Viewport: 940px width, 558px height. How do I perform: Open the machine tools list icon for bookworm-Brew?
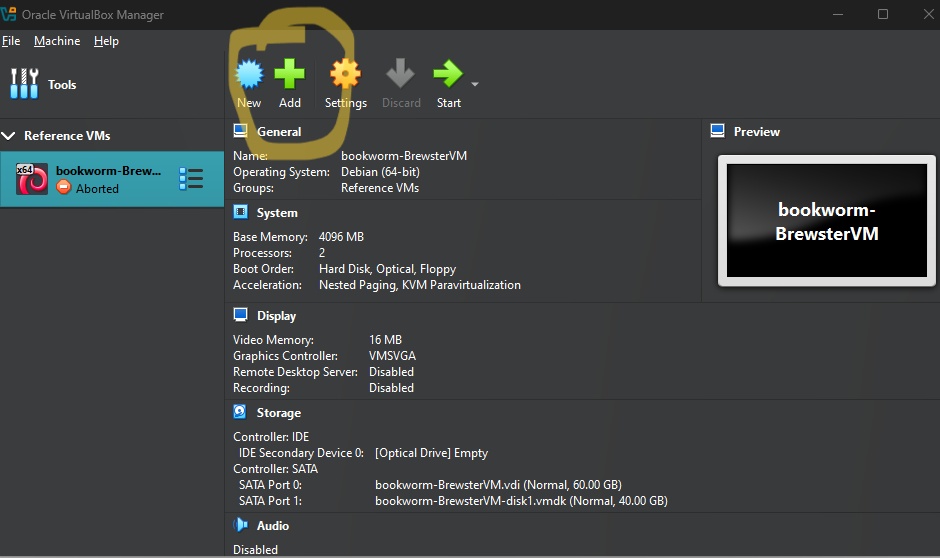[191, 179]
